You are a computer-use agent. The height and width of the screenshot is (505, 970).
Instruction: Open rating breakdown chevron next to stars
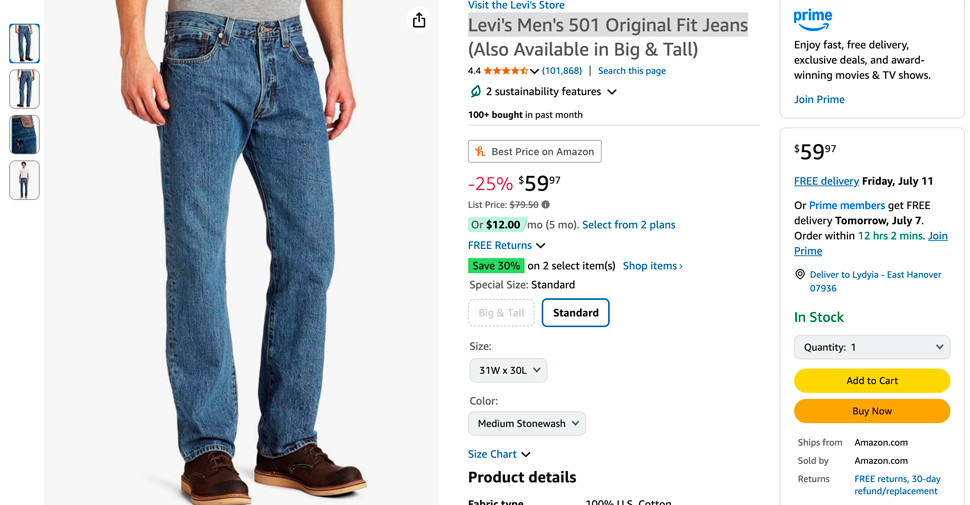[535, 71]
